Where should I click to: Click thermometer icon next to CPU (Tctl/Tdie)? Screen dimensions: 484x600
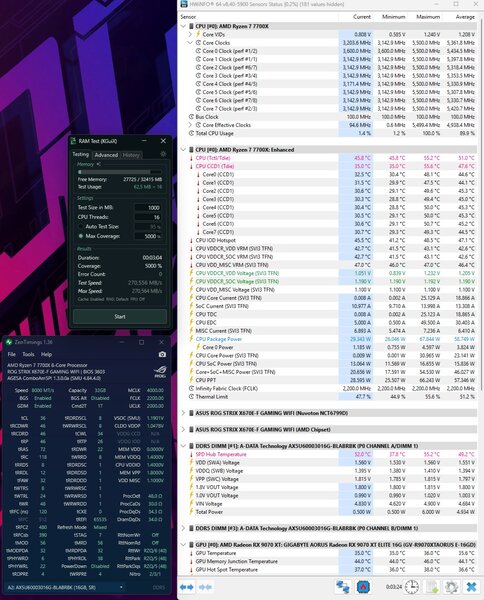[x=191, y=158]
